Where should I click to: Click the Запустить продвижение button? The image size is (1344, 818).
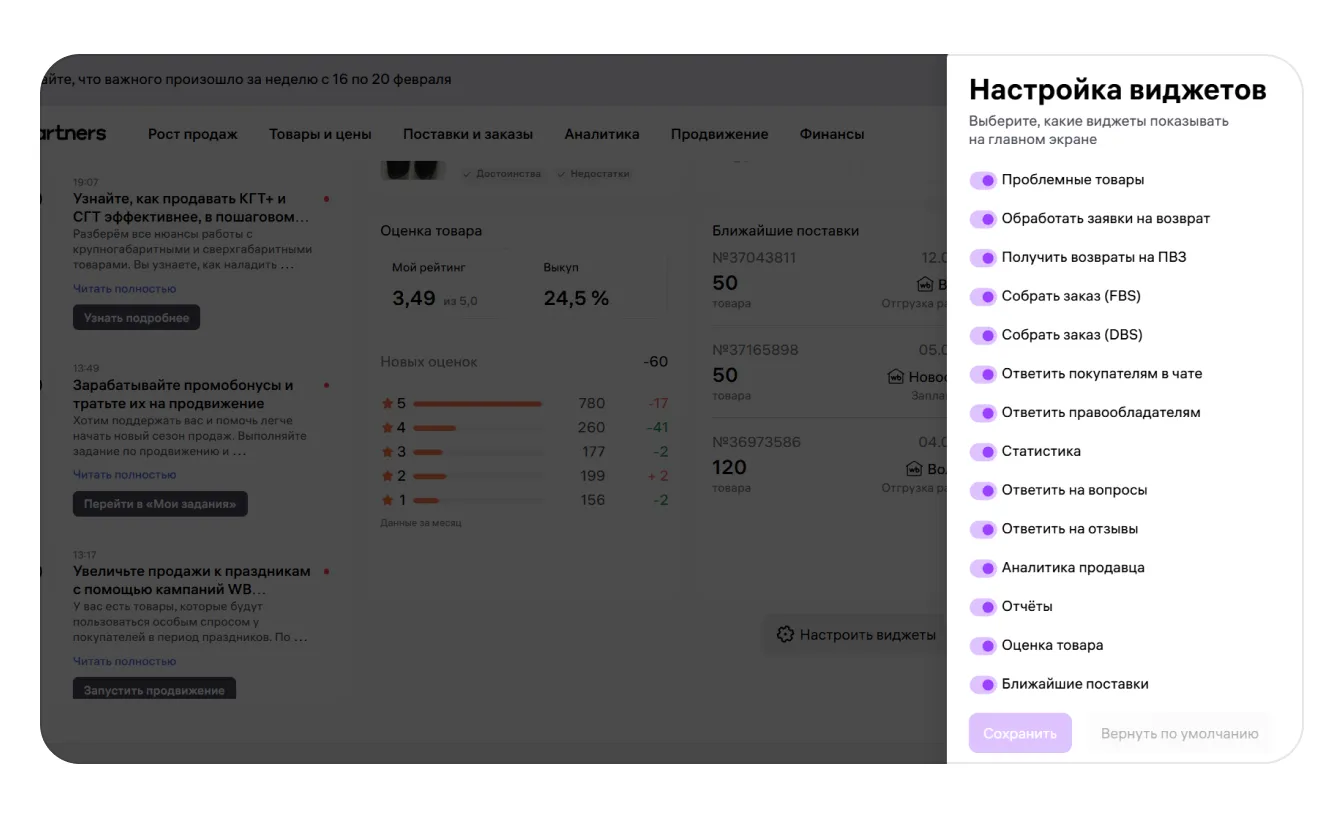pos(154,690)
